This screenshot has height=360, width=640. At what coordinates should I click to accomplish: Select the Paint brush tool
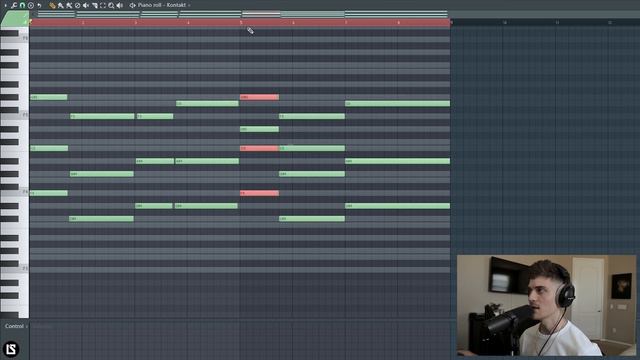coord(60,5)
